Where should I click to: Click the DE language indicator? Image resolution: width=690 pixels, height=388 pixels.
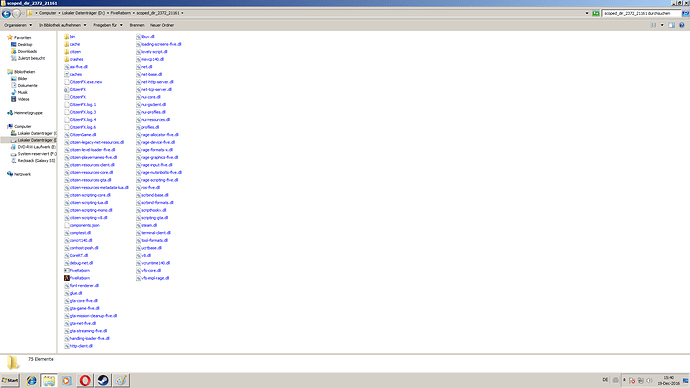(605, 380)
